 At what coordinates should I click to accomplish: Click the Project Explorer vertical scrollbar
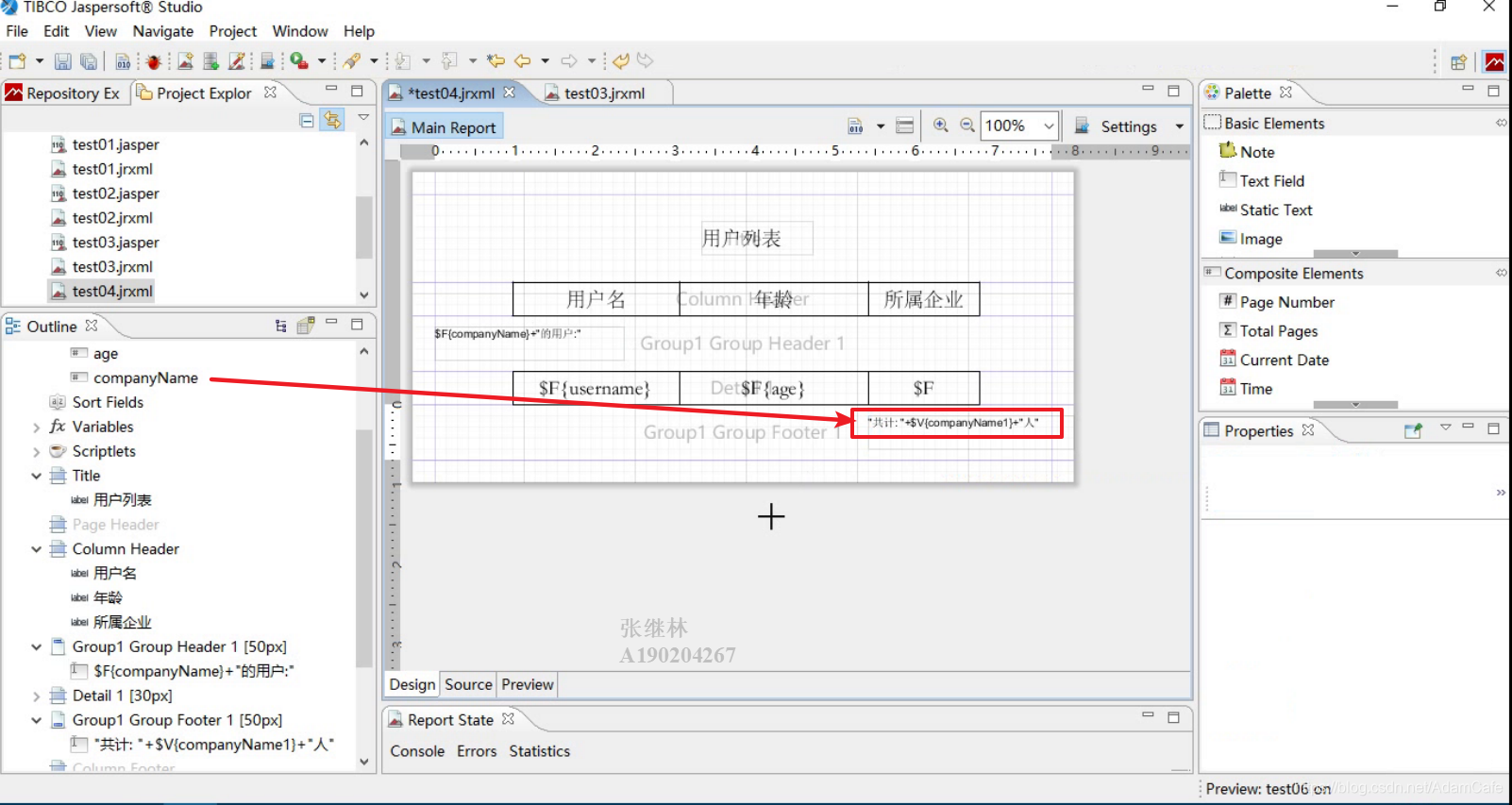pos(364,226)
